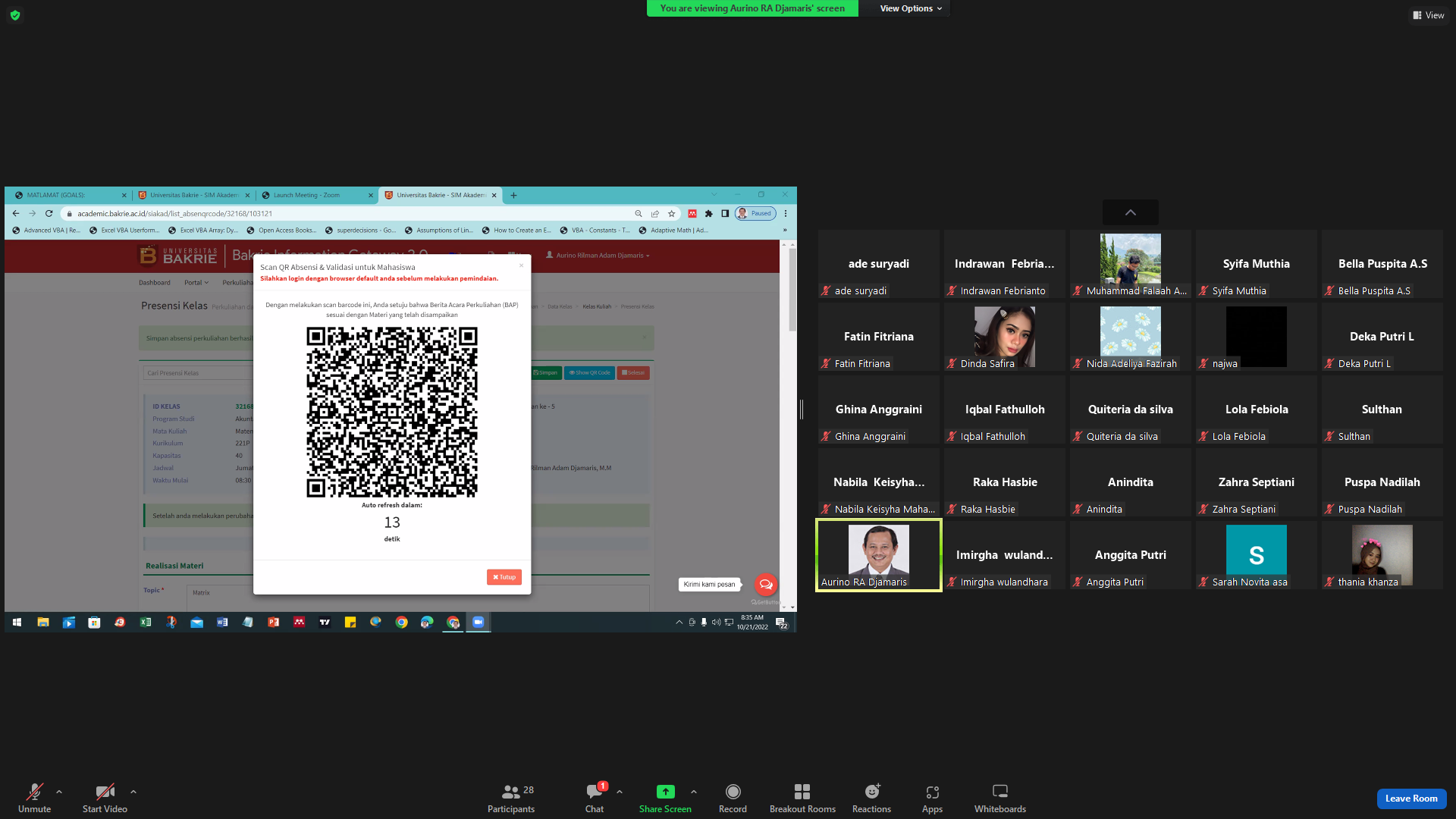Select Aurino RA Djamaris video thumbnail

click(879, 556)
